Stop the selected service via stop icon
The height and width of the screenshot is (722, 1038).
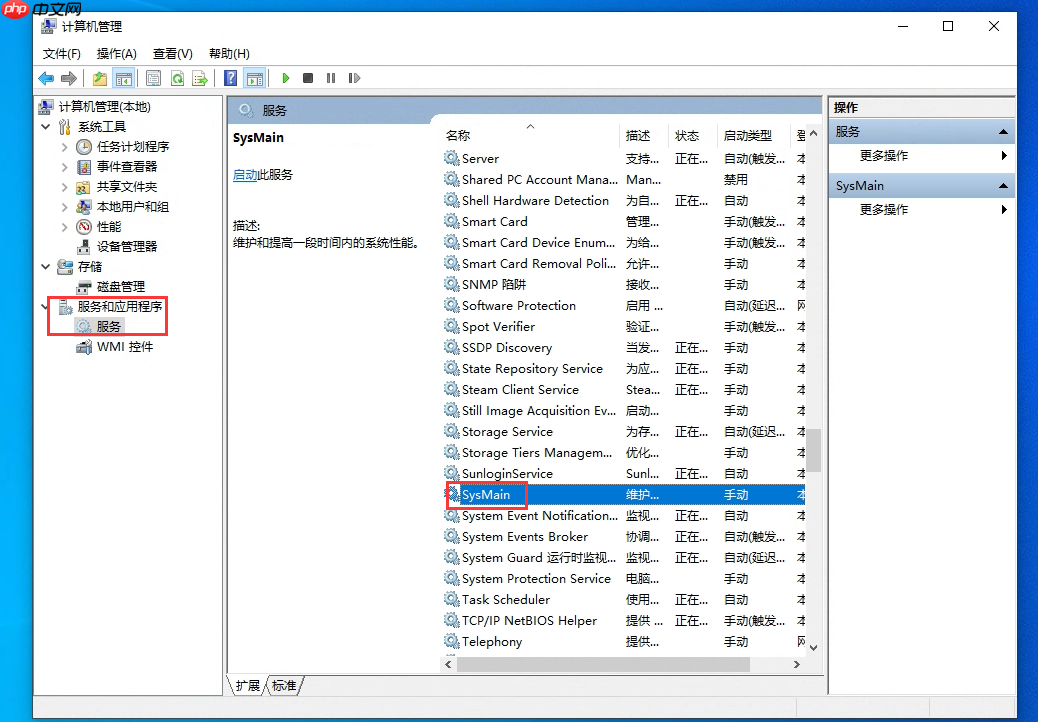(x=308, y=77)
